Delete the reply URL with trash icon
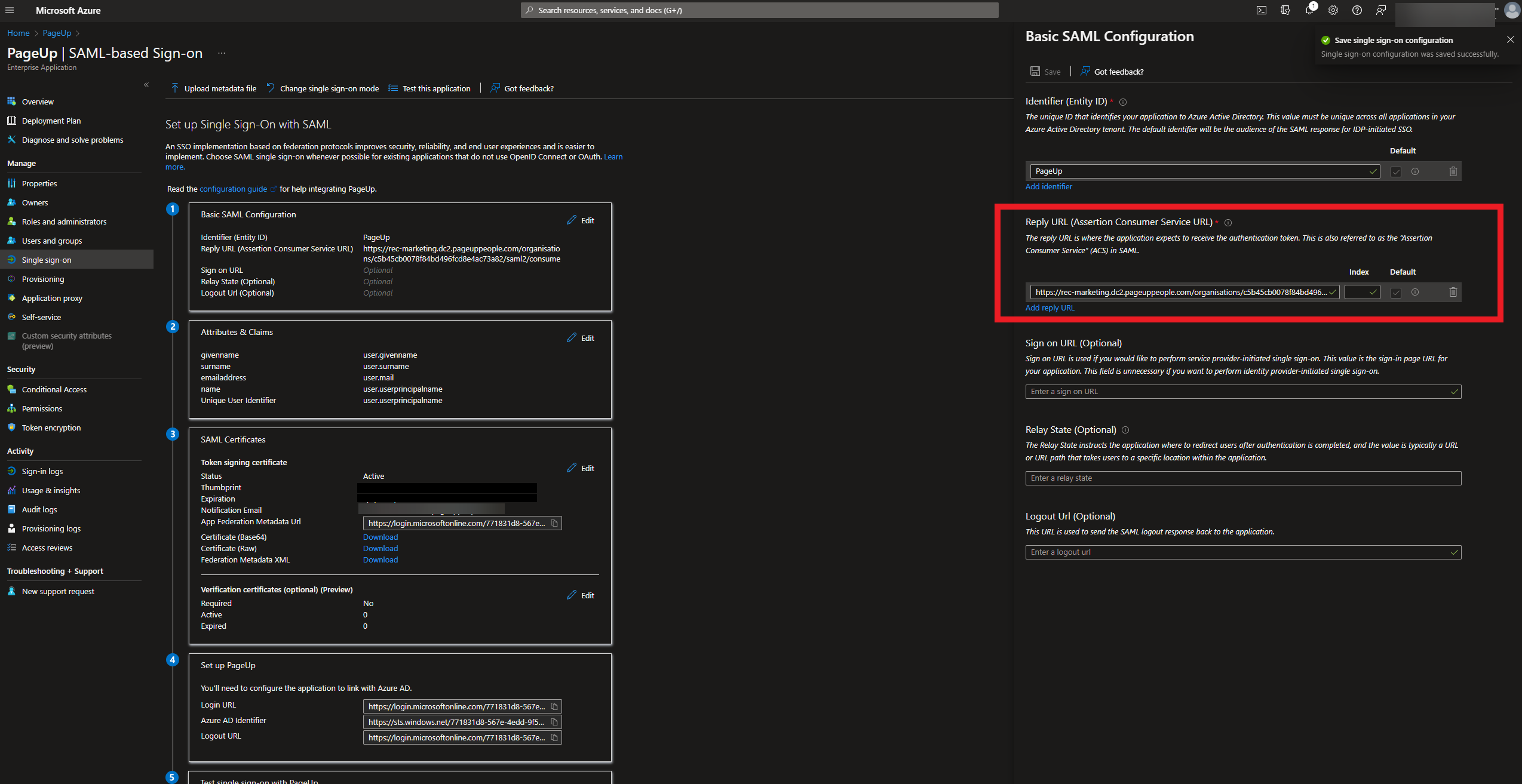Image resolution: width=1522 pixels, height=784 pixels. pos(1453,292)
